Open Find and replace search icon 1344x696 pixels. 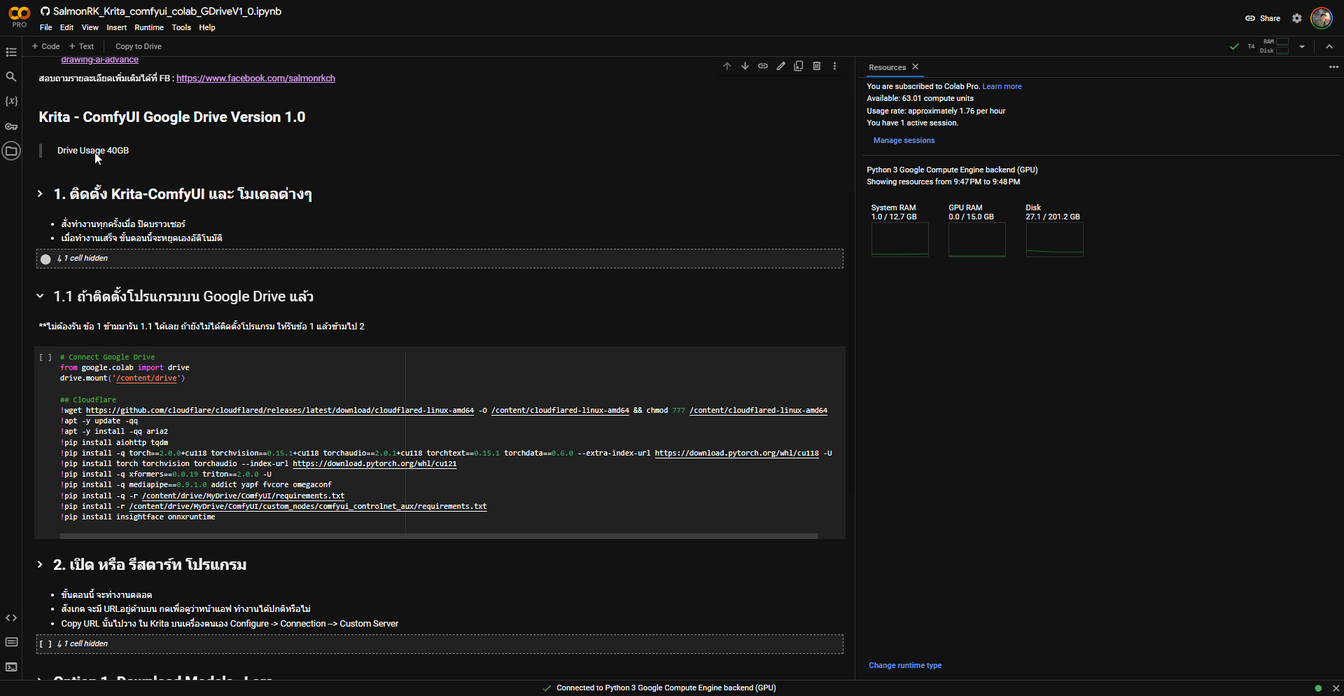tap(11, 77)
